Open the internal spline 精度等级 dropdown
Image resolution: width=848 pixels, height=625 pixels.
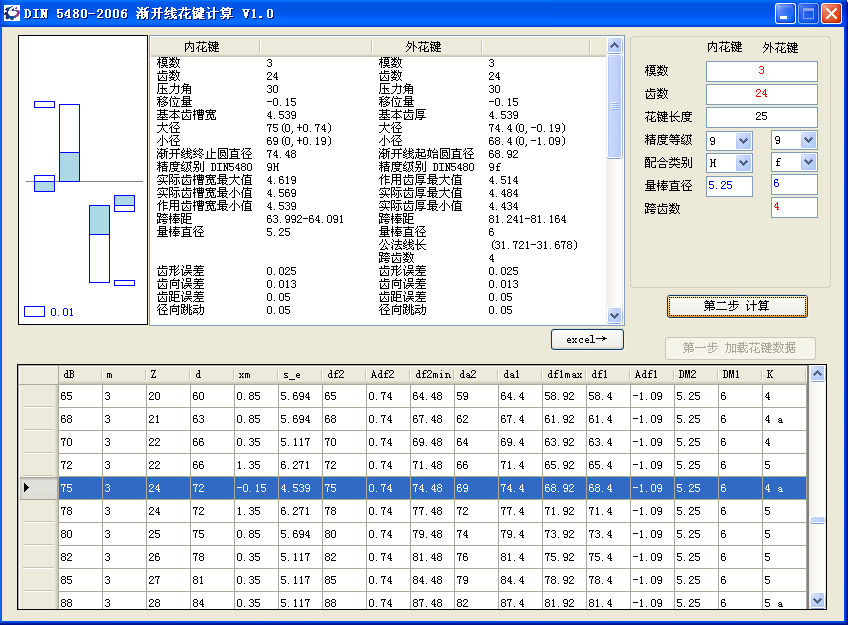click(744, 141)
